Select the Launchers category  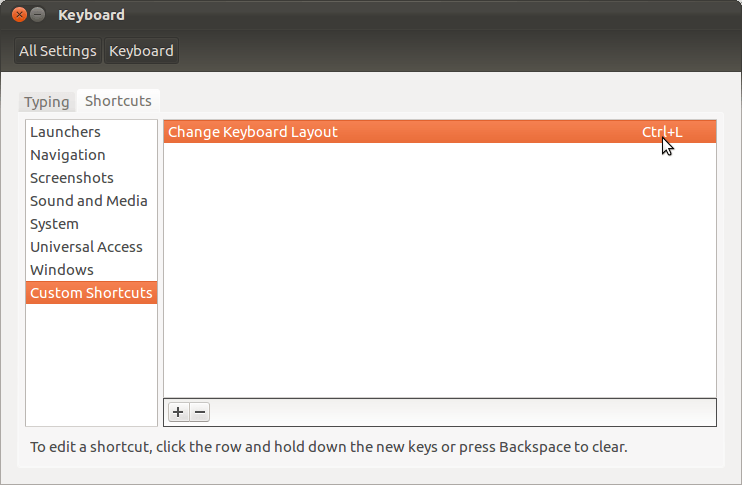tap(65, 132)
